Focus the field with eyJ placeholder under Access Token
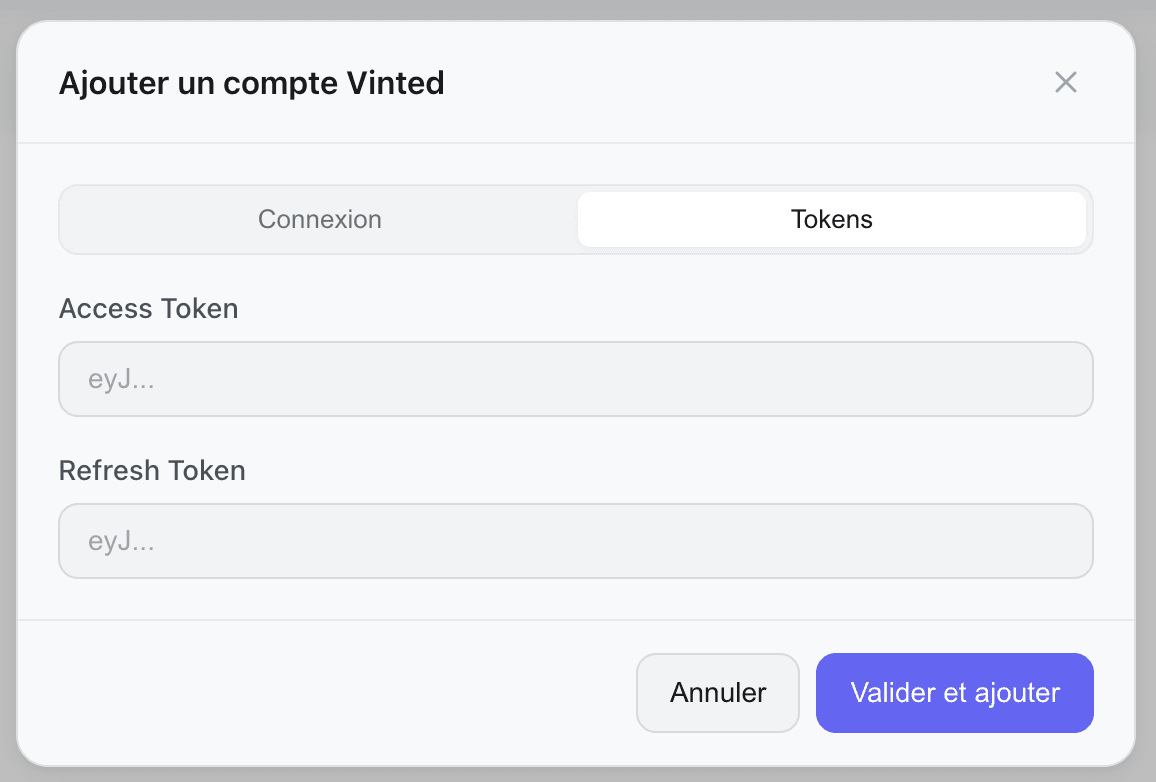The image size is (1156, 782). (576, 379)
